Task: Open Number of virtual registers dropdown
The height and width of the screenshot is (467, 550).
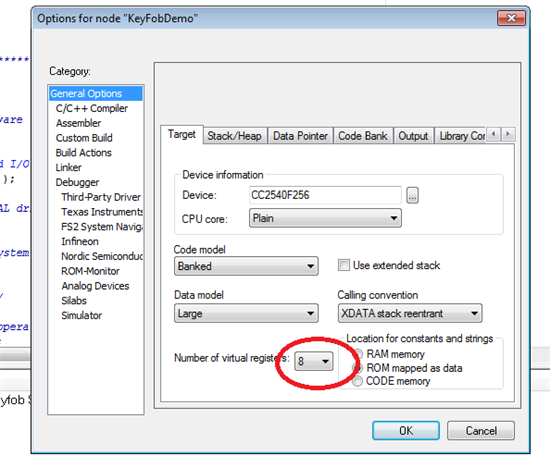Action: 314,361
